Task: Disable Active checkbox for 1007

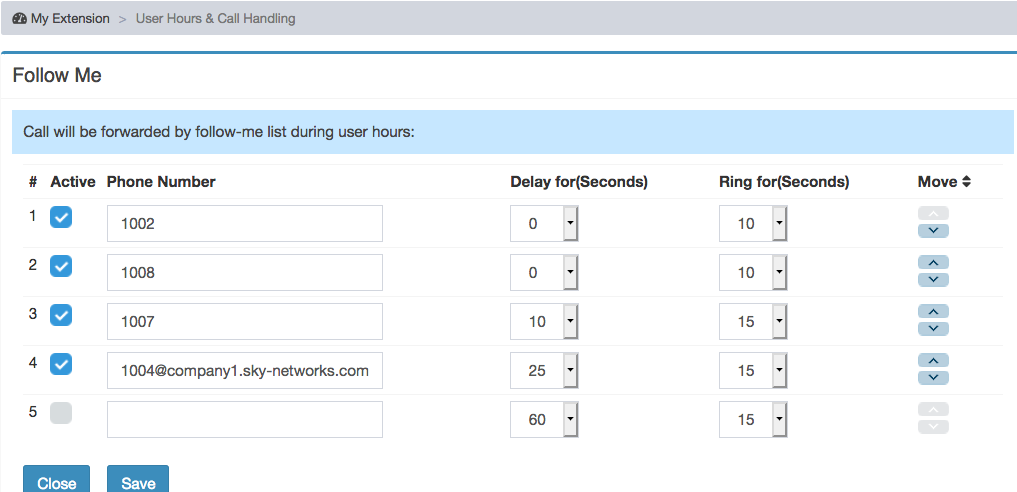Action: click(61, 315)
